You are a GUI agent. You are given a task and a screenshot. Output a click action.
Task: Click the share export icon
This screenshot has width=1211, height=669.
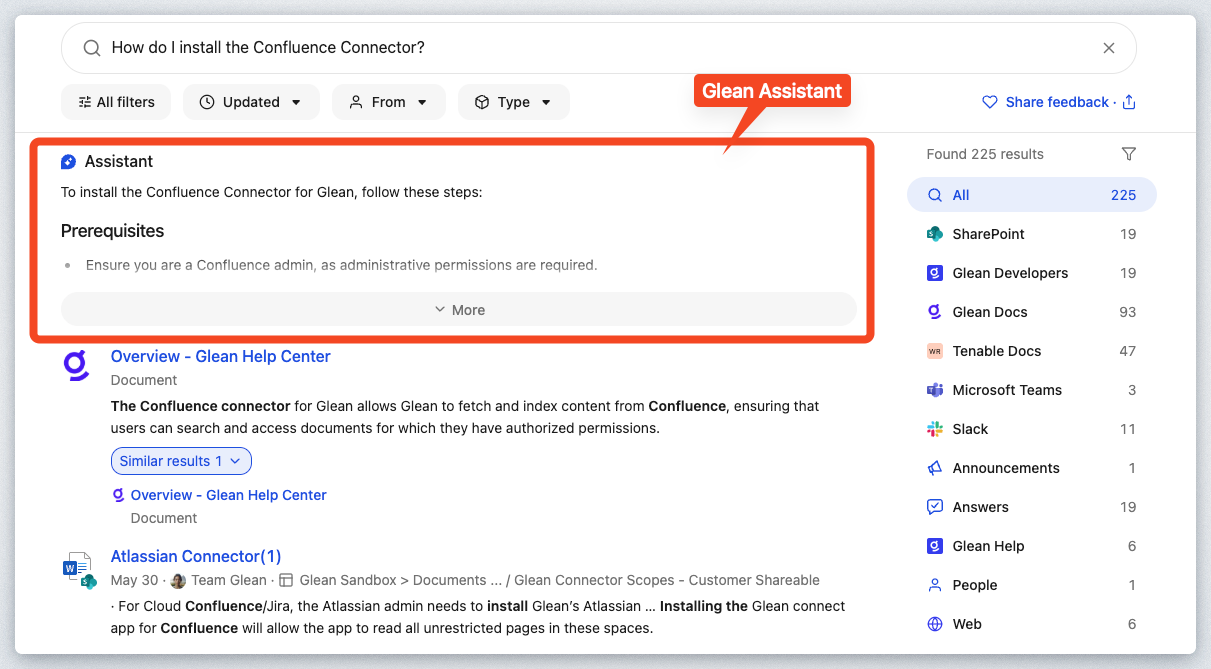click(x=1129, y=102)
